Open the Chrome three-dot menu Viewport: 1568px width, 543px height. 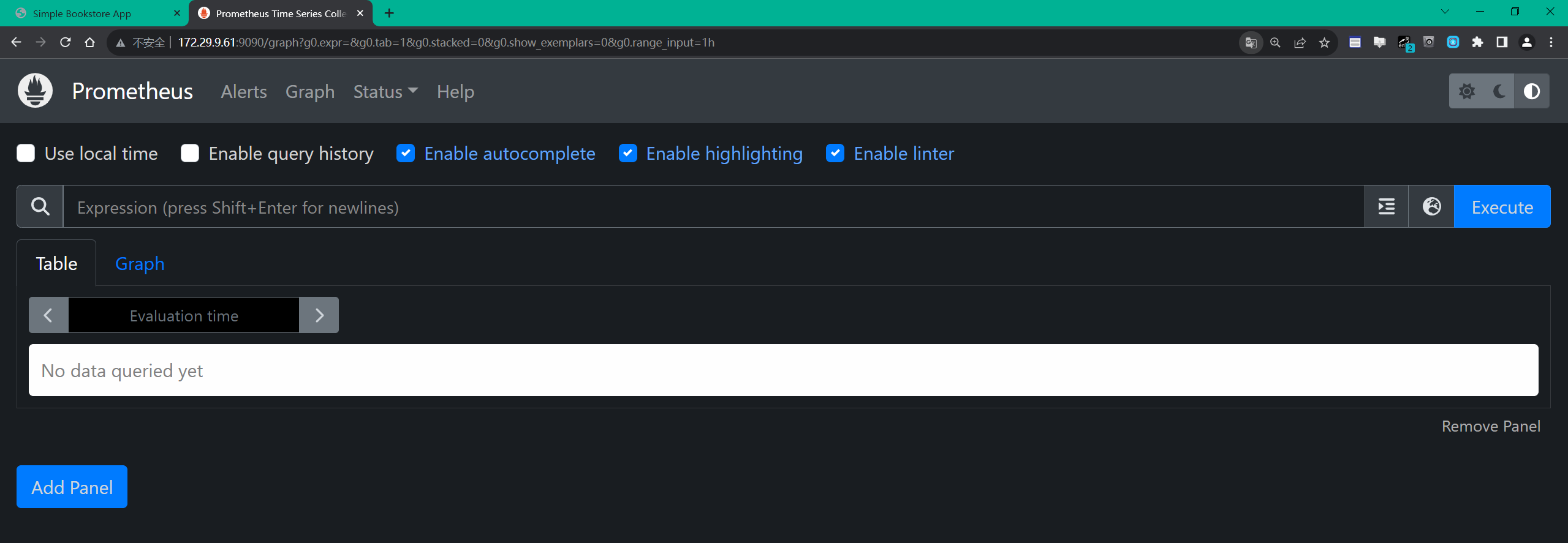pos(1551,42)
